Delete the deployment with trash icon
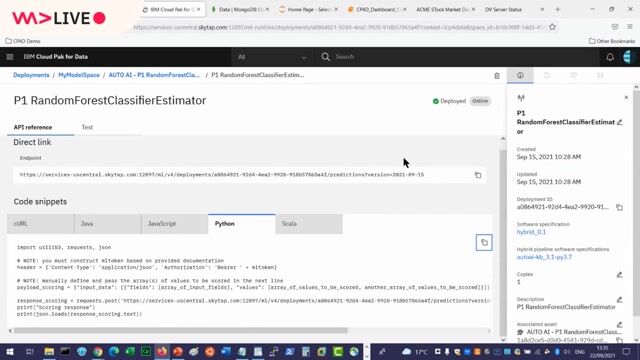Screen dimensions: 640x360 point(497,76)
